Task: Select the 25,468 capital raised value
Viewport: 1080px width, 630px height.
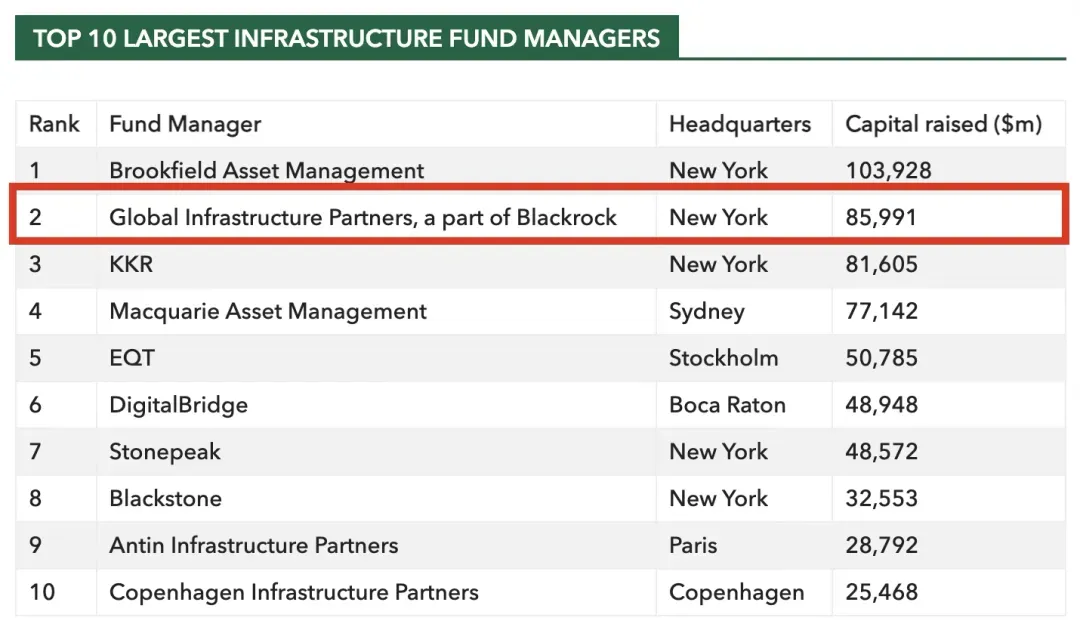Action: pyautogui.click(x=881, y=592)
